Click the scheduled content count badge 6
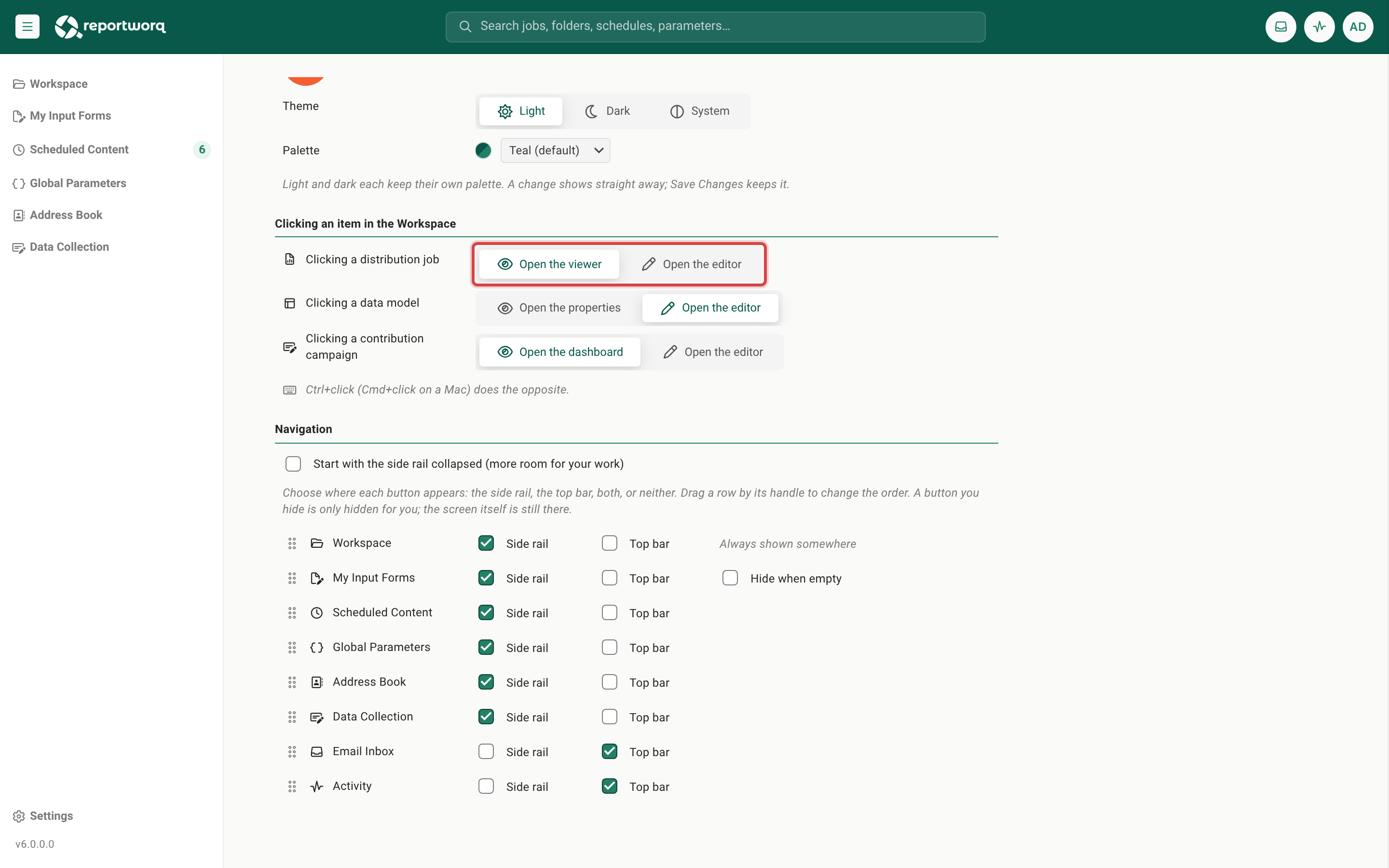 (x=202, y=149)
